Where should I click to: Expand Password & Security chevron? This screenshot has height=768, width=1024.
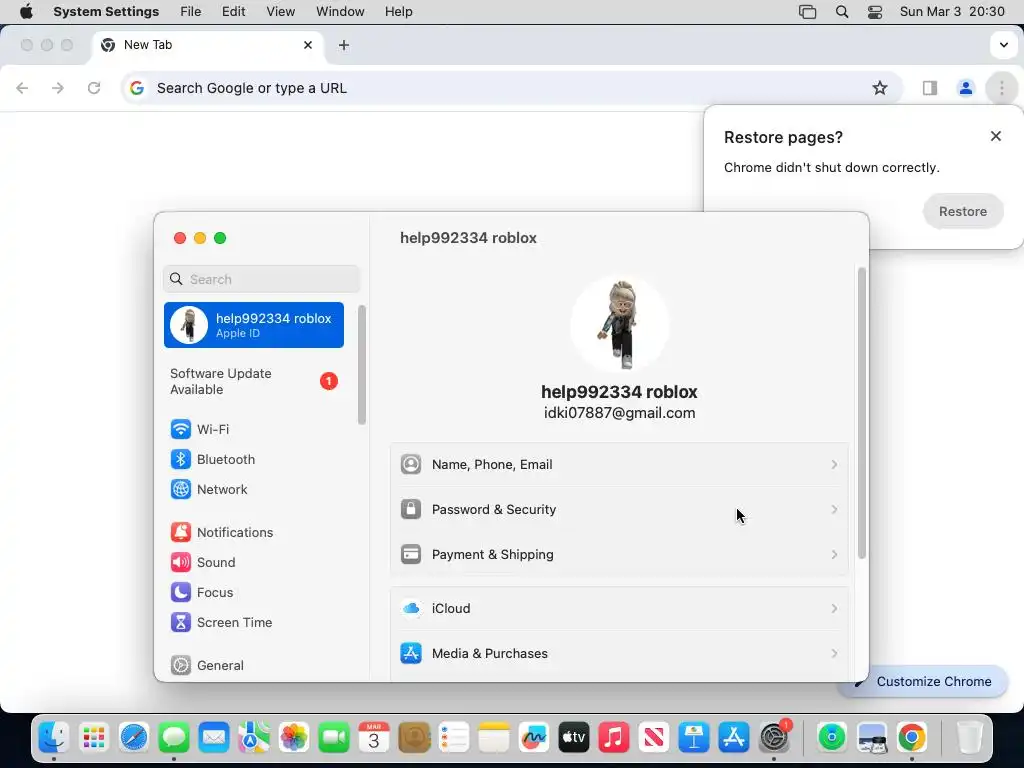point(834,509)
